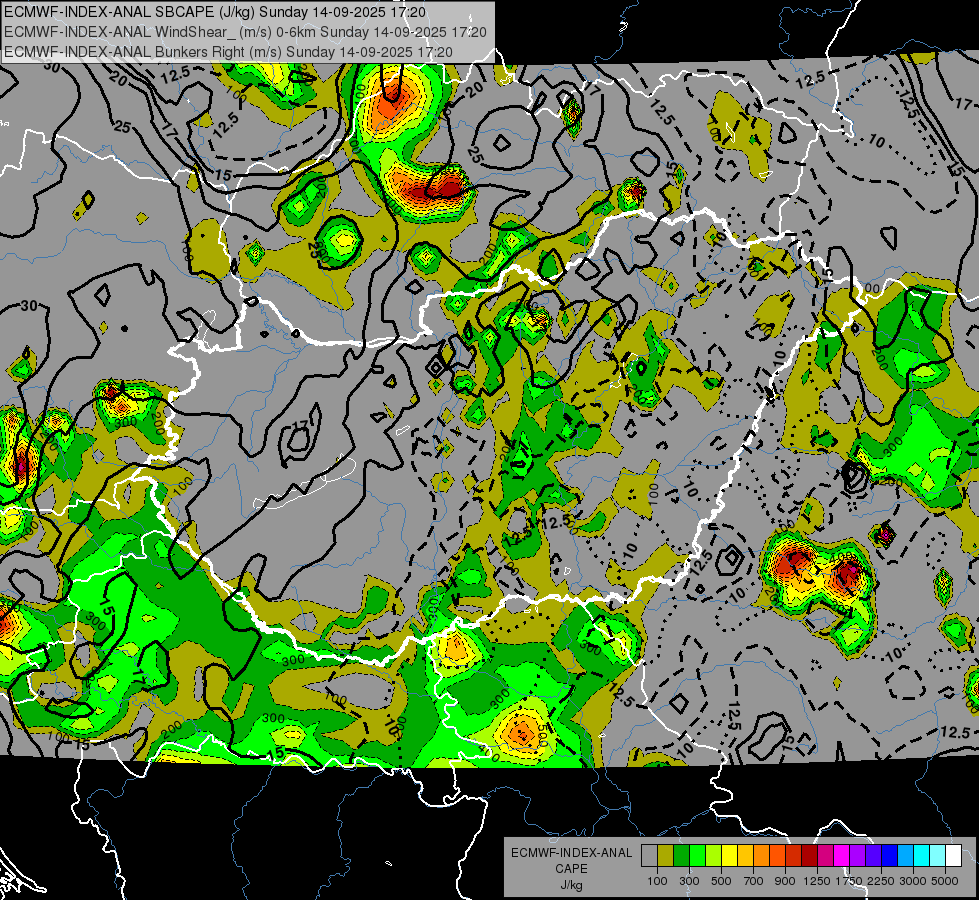The image size is (979, 900).
Task: Click the legend title ECMWF-INDEX-ANAL
Action: (x=572, y=853)
